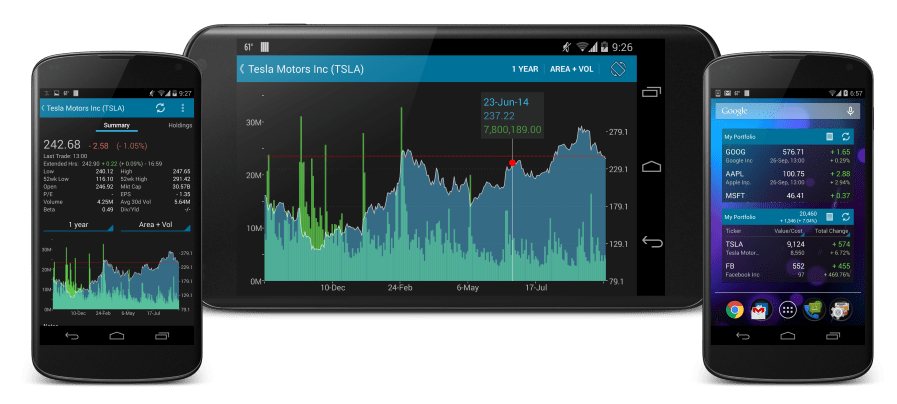Select the 7,800,189.00 volume in tooltip
The image size is (897, 404).
(512, 130)
